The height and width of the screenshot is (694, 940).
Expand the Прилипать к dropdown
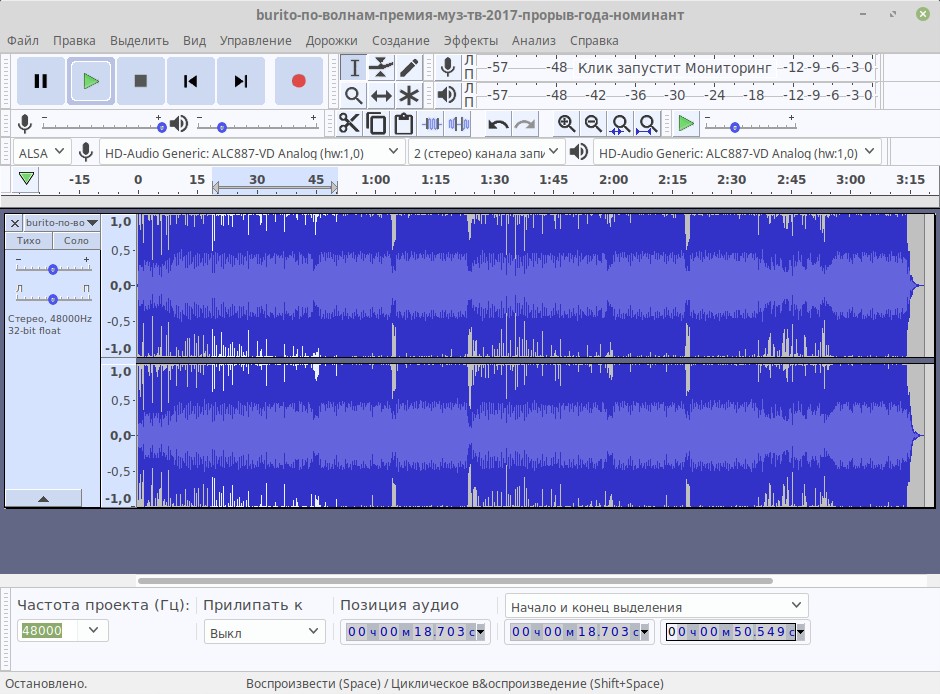[265, 632]
